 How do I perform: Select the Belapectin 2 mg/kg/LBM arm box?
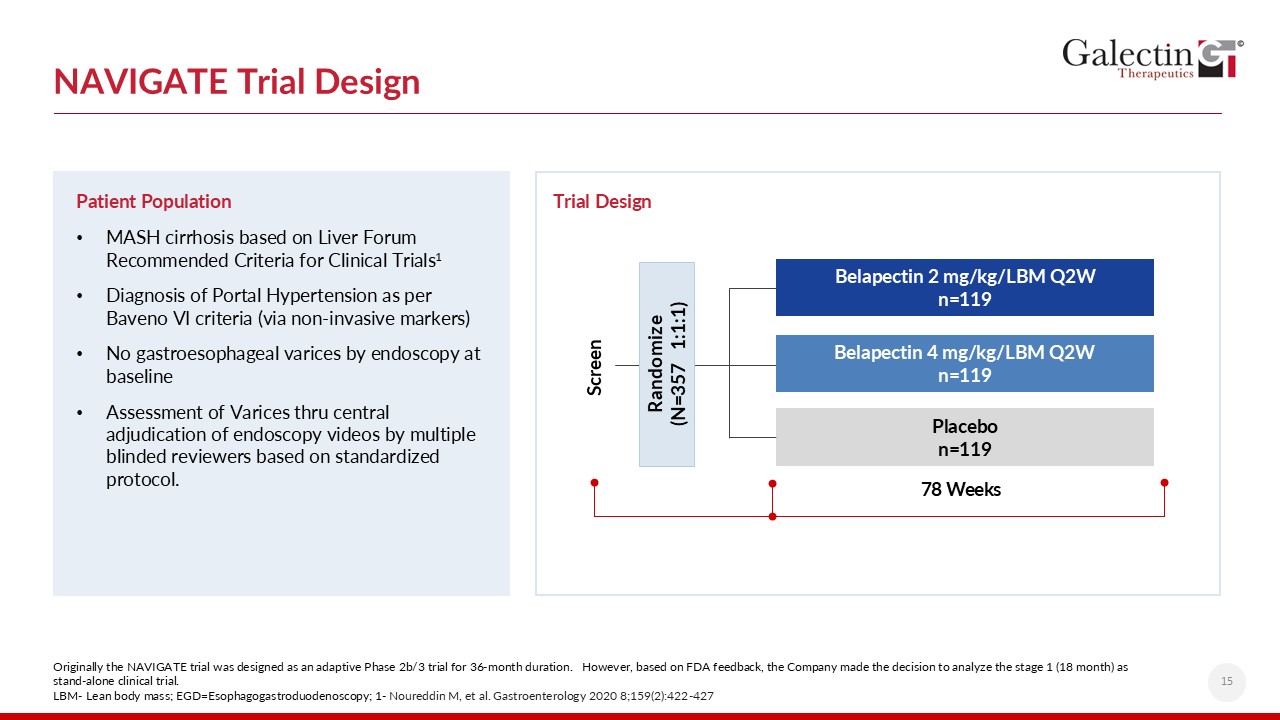[x=965, y=287]
